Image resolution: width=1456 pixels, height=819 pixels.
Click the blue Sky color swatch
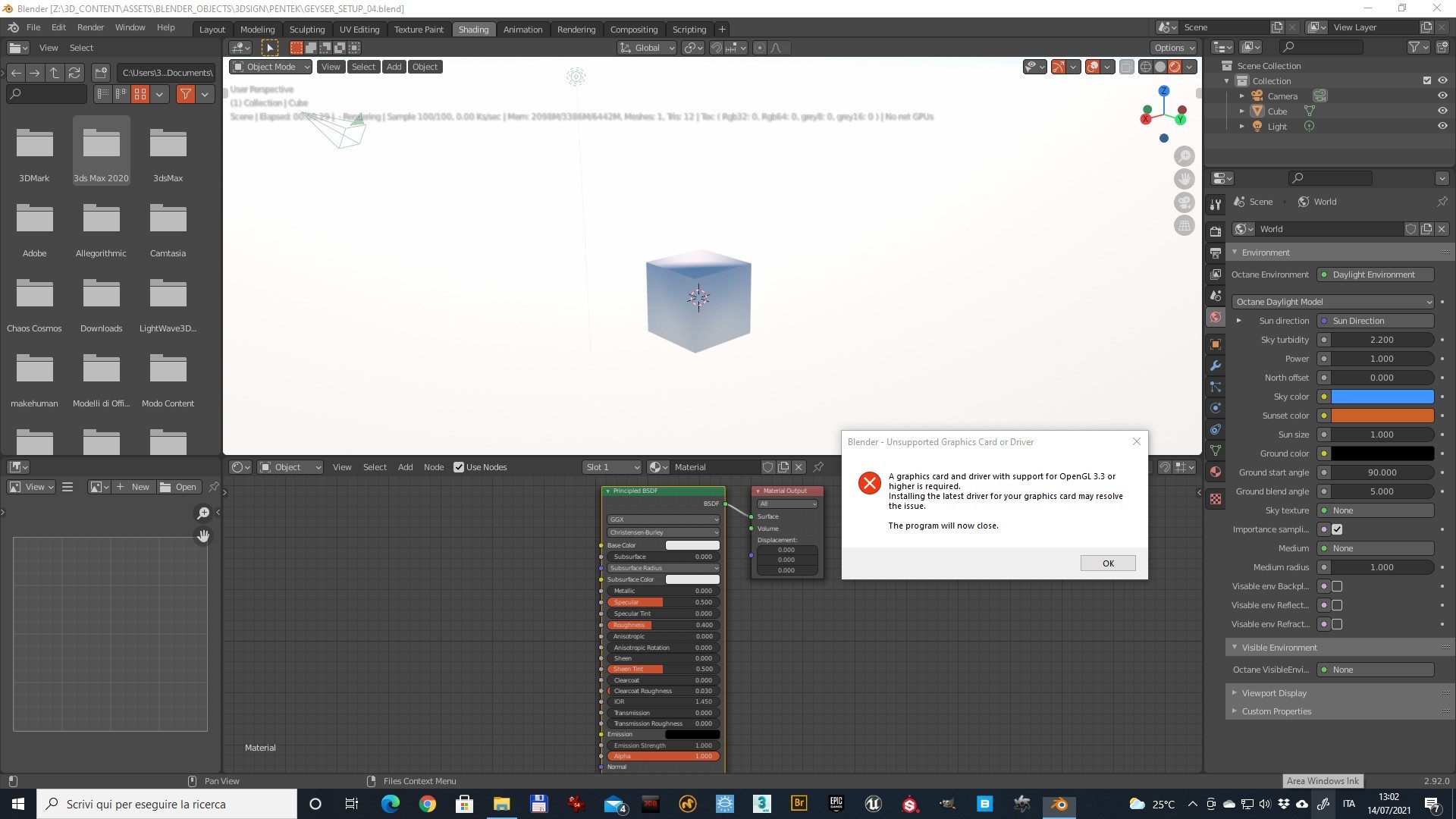(x=1382, y=397)
